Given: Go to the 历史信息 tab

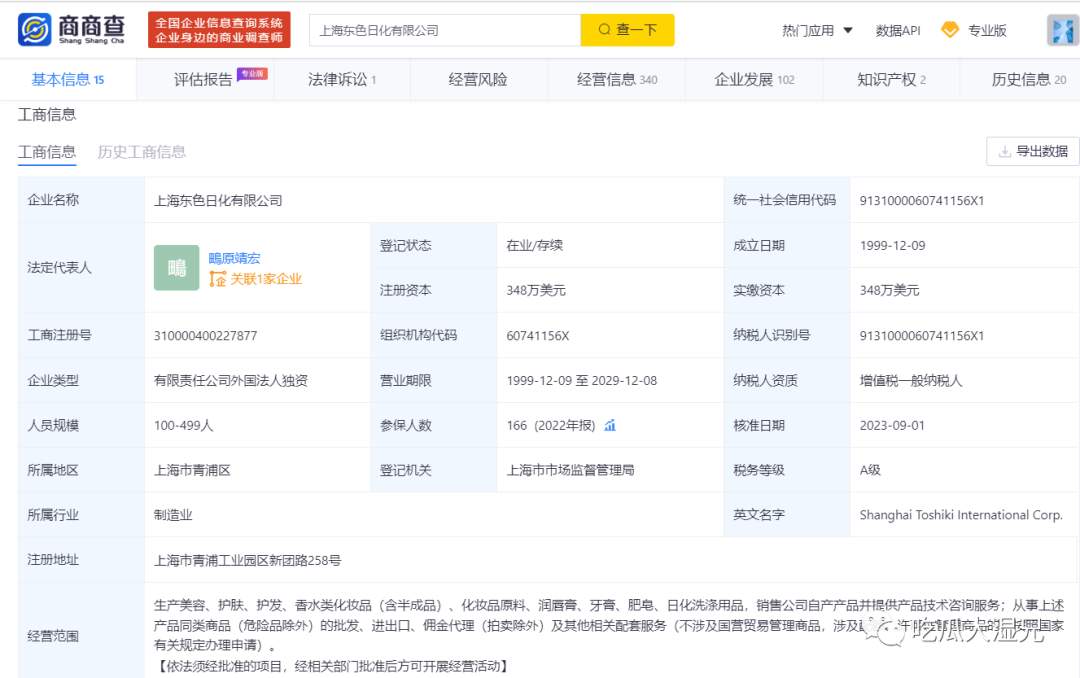Looking at the screenshot, I should point(1028,80).
